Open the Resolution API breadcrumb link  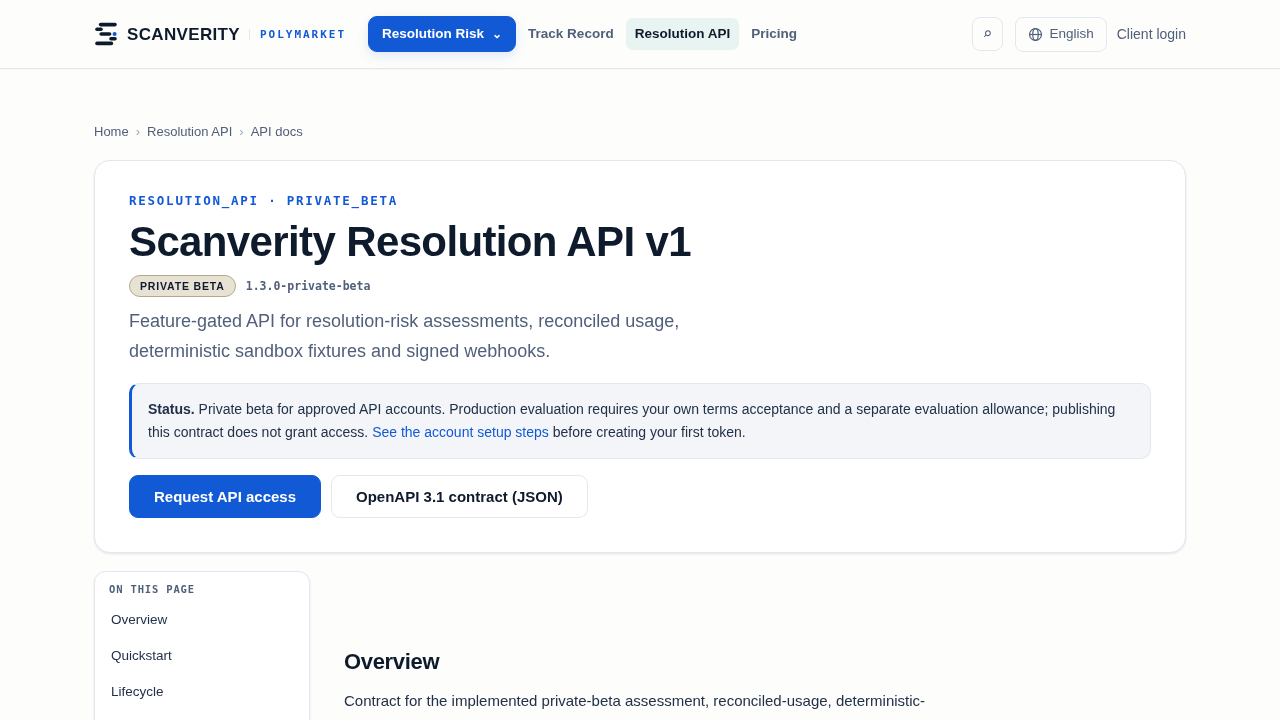(189, 132)
